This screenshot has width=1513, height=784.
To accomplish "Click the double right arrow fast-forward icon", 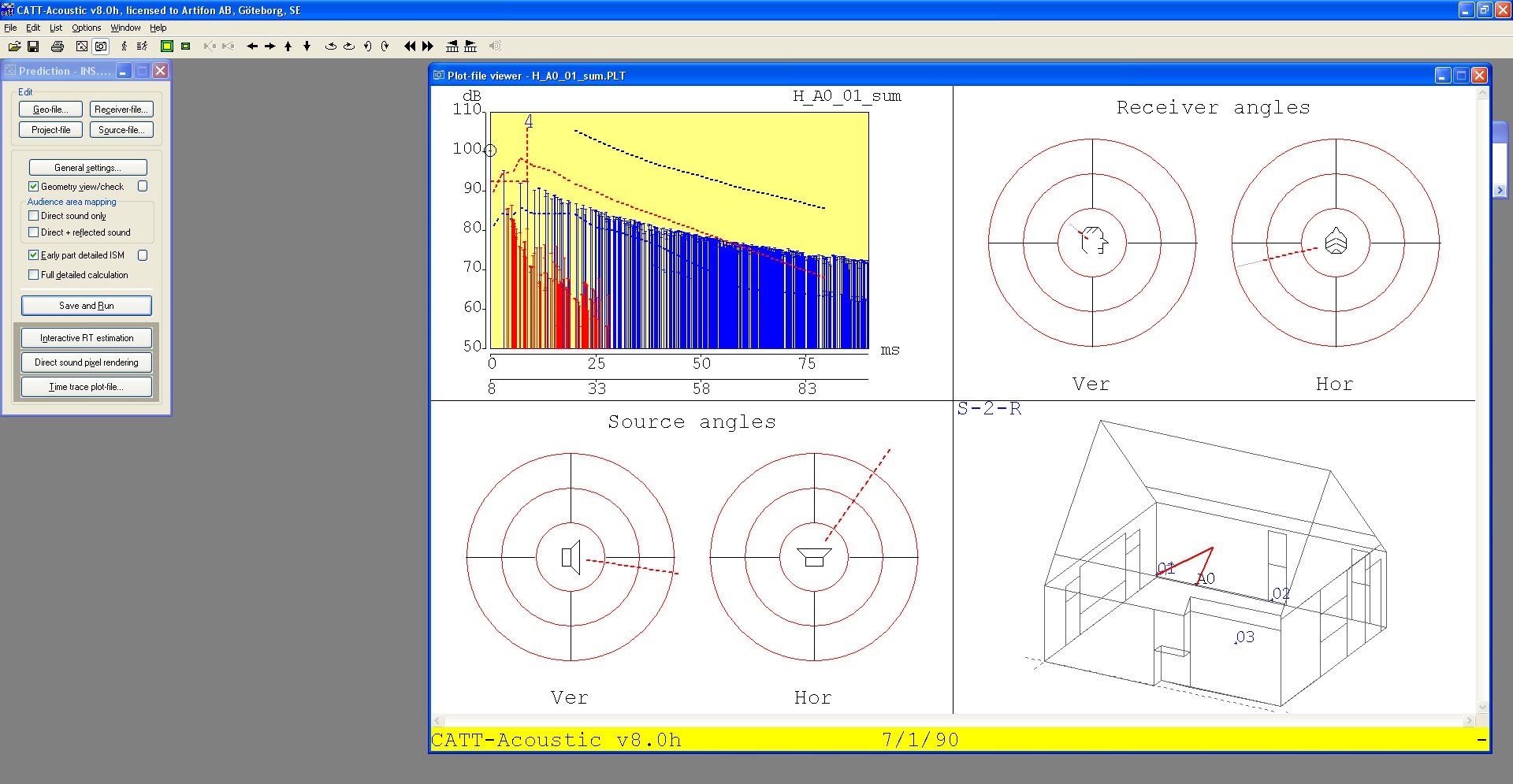I will pyautogui.click(x=428, y=46).
